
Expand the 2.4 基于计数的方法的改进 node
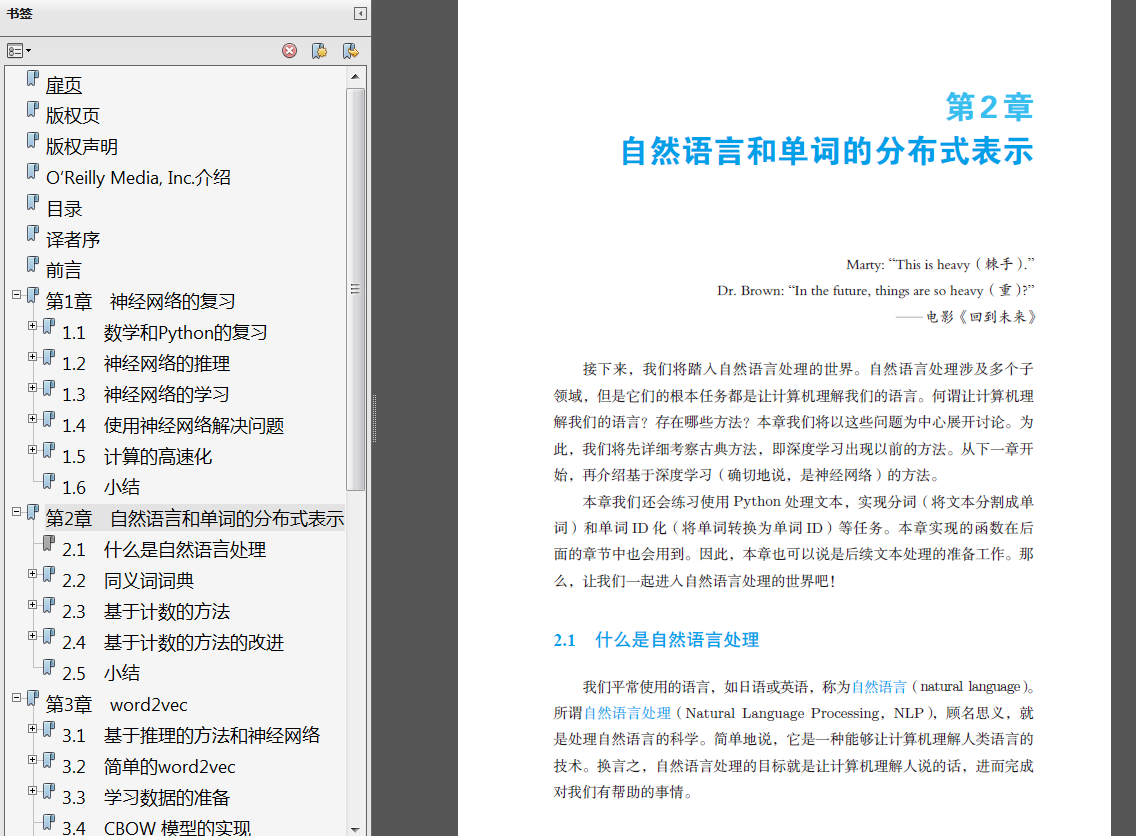coord(33,635)
